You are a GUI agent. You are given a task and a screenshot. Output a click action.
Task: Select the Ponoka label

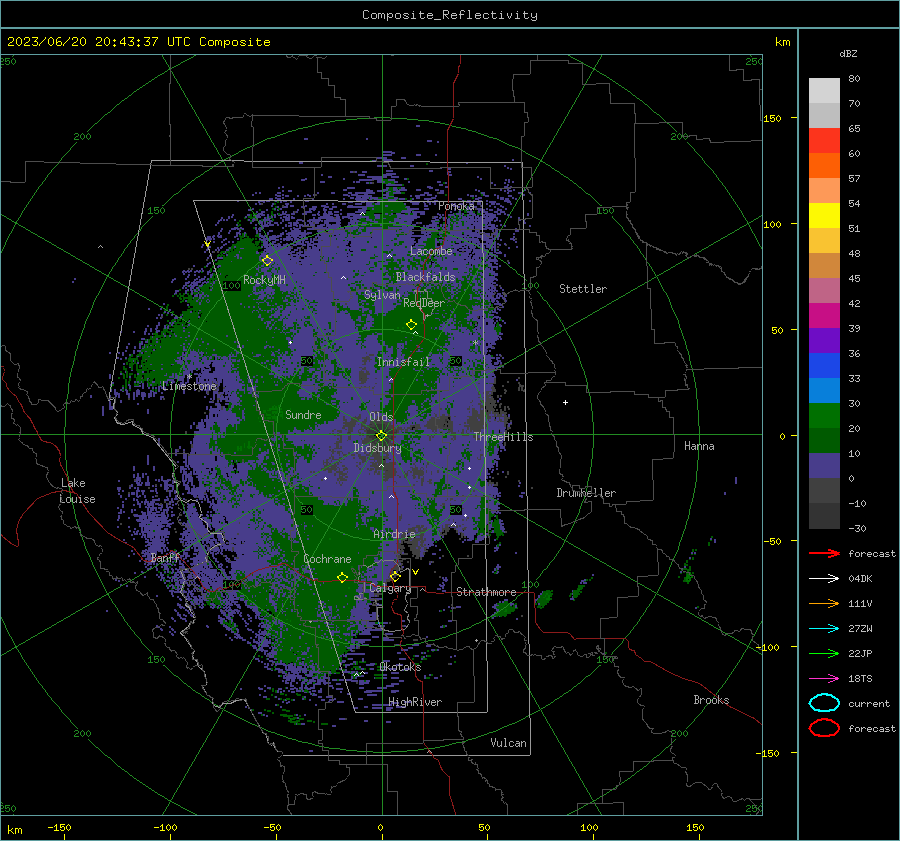pos(456,206)
